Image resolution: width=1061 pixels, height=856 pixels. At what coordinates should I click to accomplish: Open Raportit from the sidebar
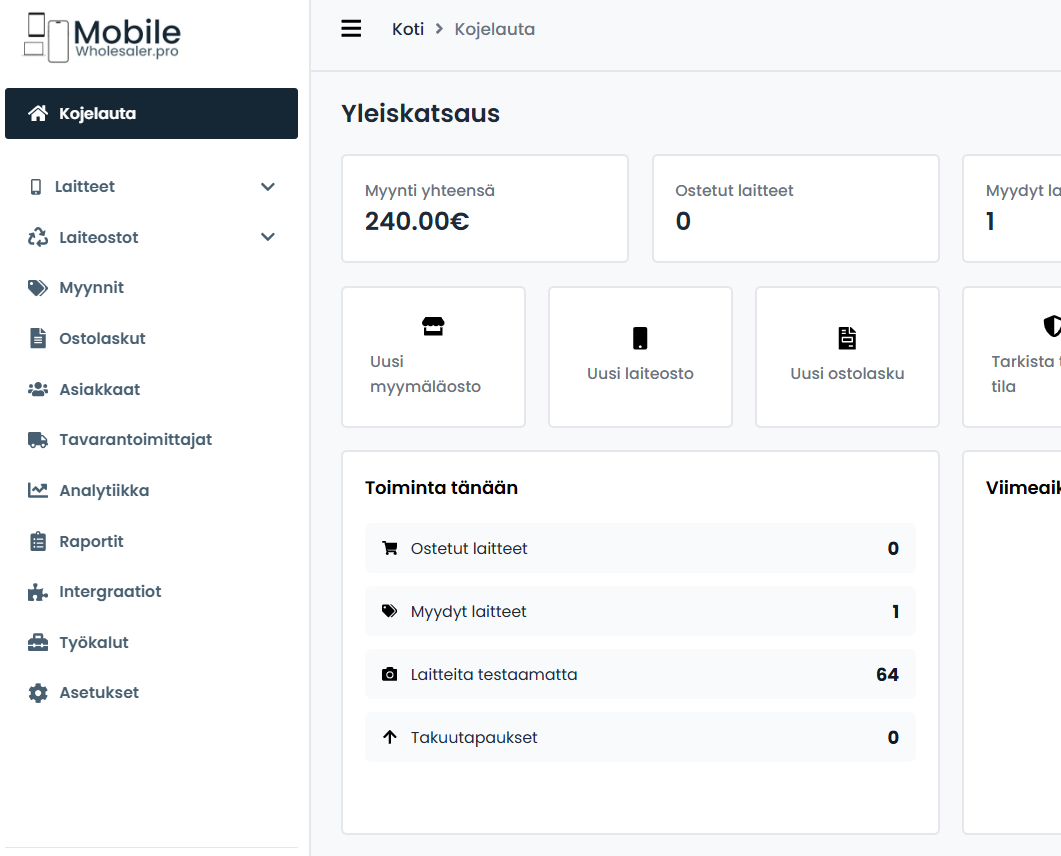click(91, 542)
